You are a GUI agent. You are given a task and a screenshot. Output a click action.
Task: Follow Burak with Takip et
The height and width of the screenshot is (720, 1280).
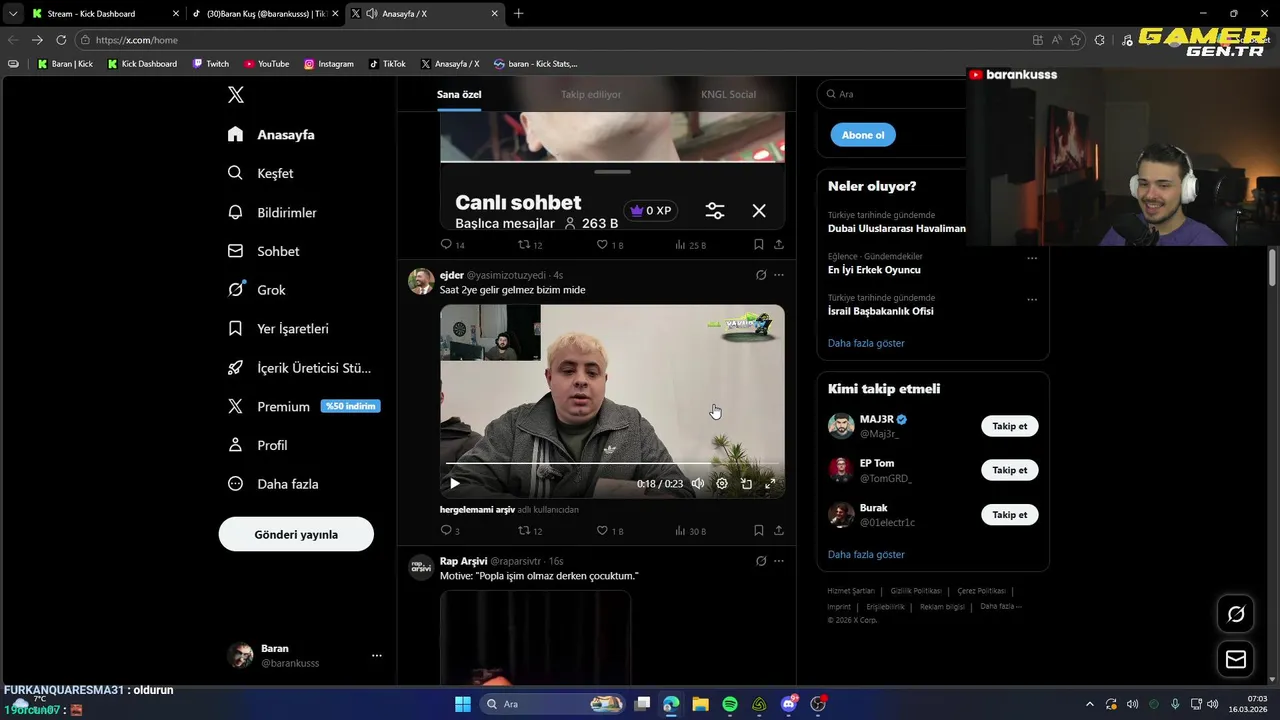pos(1010,515)
